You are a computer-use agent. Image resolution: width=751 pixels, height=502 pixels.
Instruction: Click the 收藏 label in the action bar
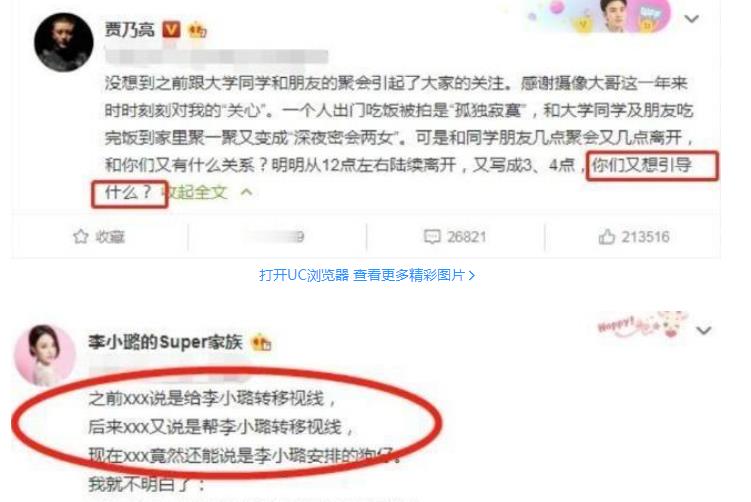(x=110, y=237)
